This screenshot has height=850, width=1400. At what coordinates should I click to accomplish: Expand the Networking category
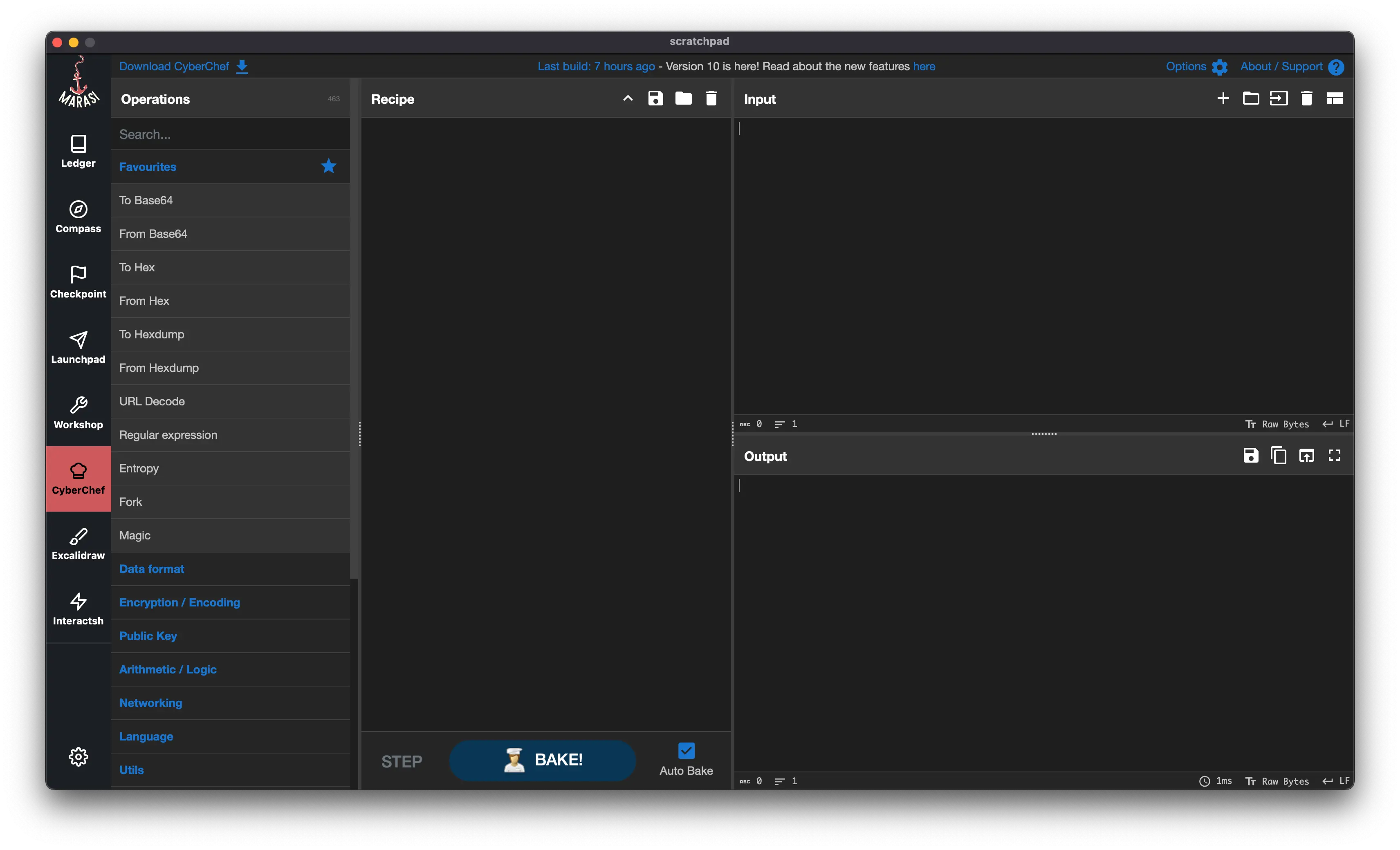[x=230, y=702]
